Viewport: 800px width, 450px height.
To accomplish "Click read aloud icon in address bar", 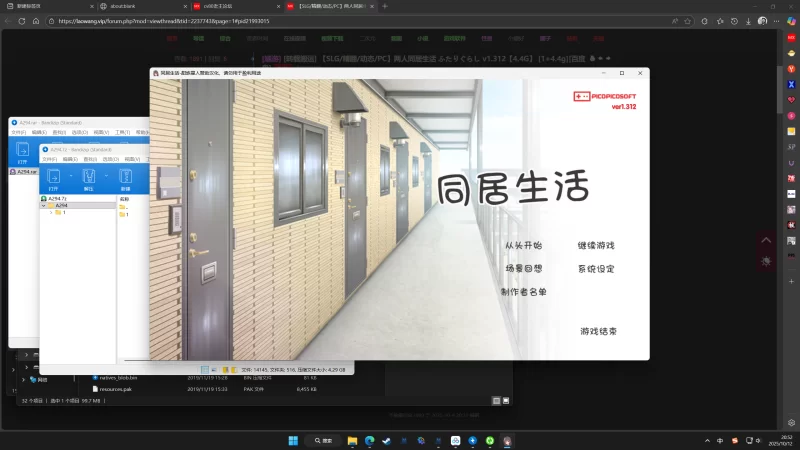I will pyautogui.click(x=674, y=21).
